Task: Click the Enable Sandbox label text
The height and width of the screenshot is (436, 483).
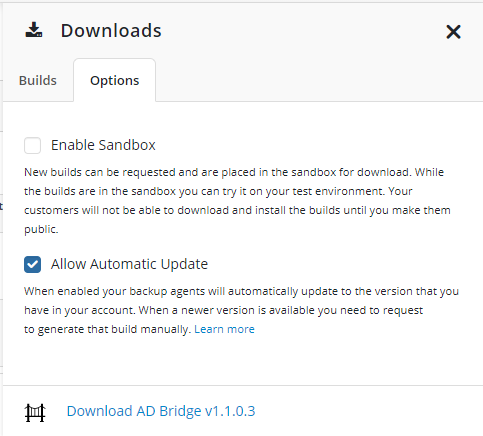Action: tap(103, 145)
